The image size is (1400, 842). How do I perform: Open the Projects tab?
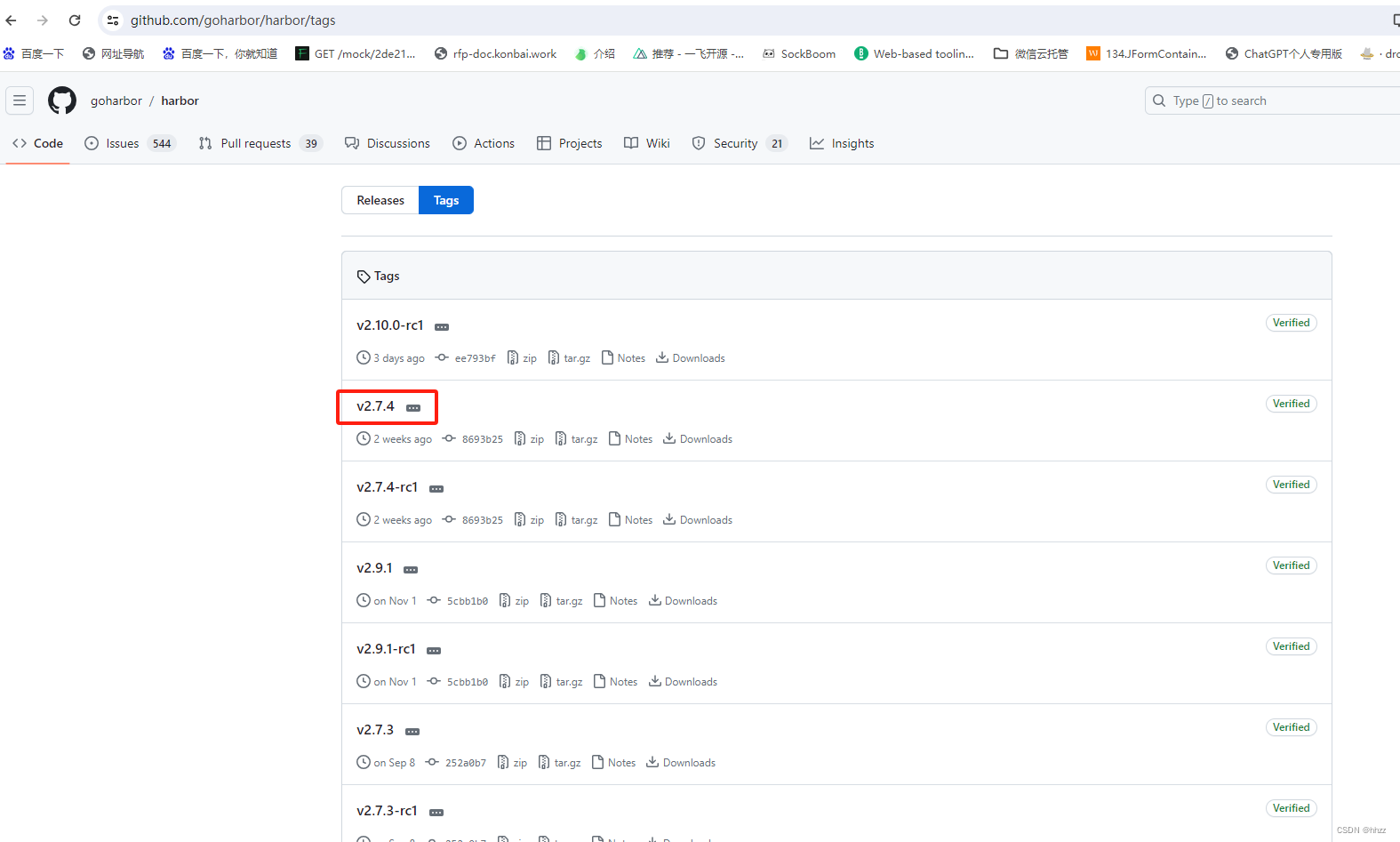(570, 143)
